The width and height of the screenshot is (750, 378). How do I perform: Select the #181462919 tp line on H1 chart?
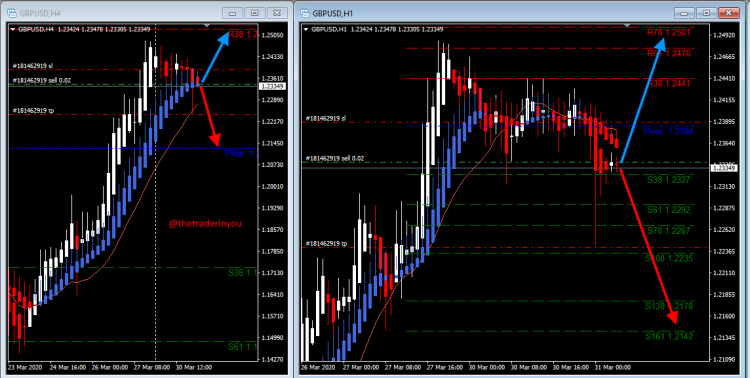tap(327, 244)
